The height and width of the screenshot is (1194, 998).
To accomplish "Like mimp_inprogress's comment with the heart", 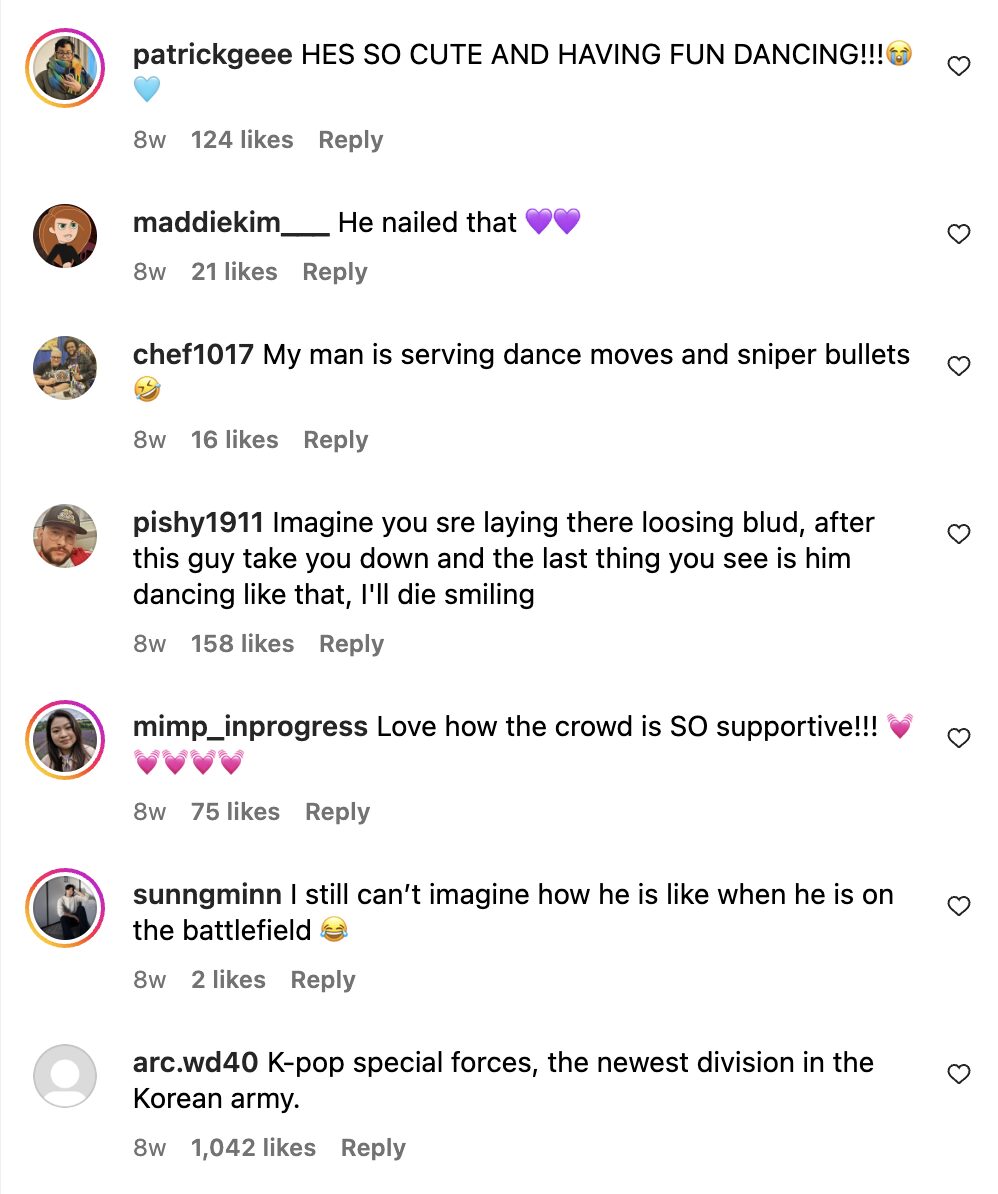I will click(958, 738).
